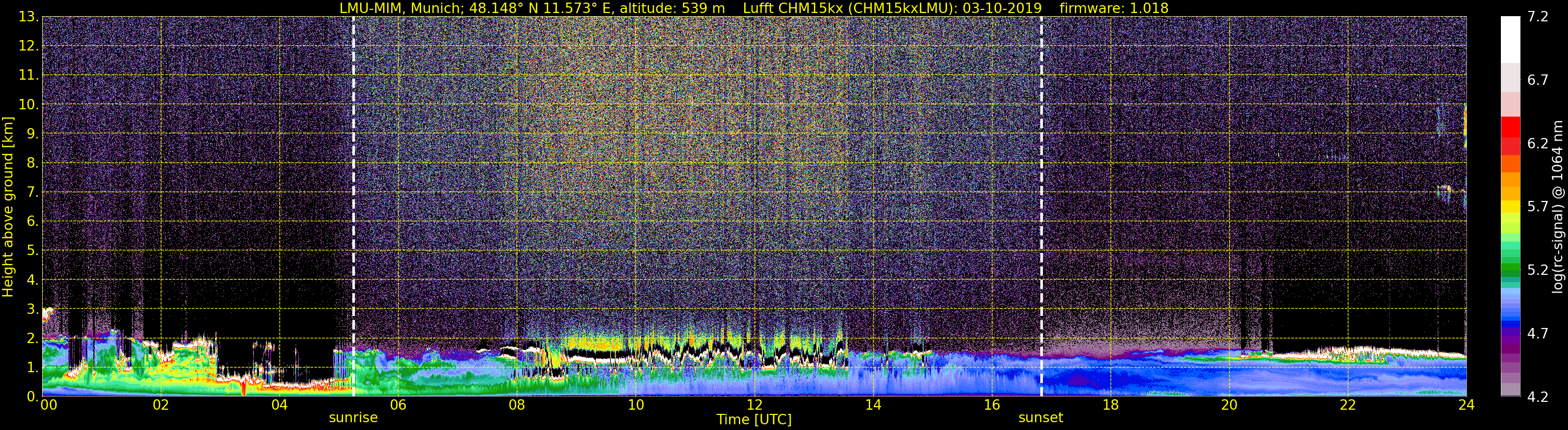Click the white dashed sunrise marker line
1568x430 pixels.
(353, 207)
